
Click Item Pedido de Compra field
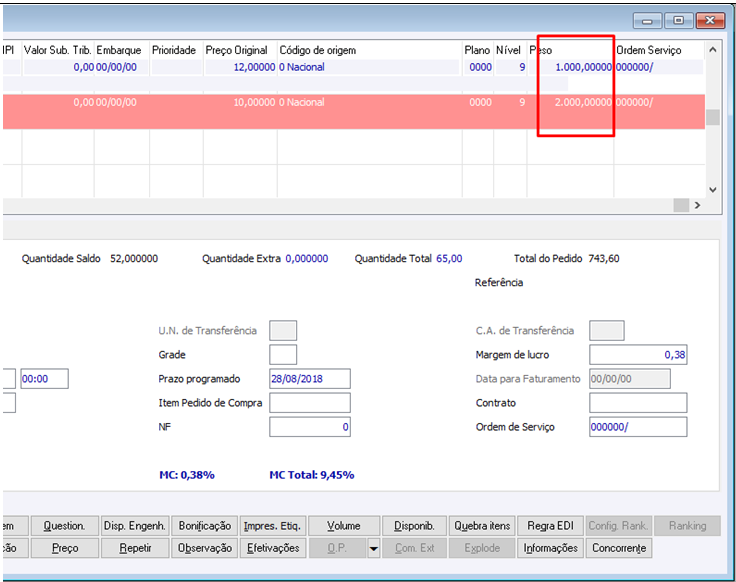pos(310,403)
